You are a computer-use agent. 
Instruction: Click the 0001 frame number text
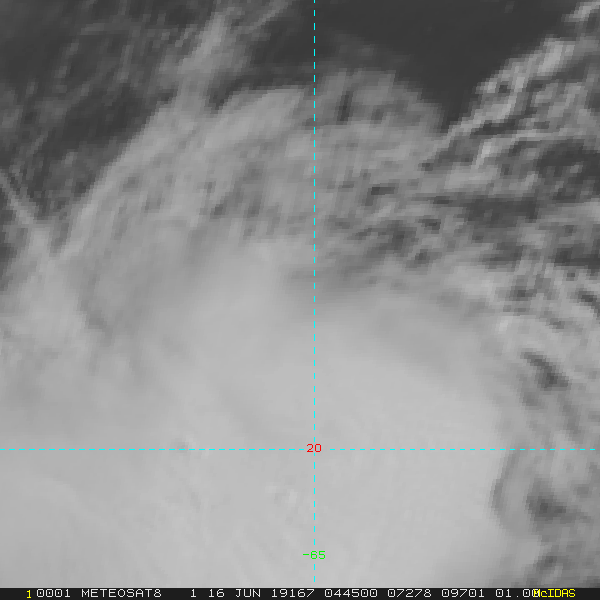[53, 593]
